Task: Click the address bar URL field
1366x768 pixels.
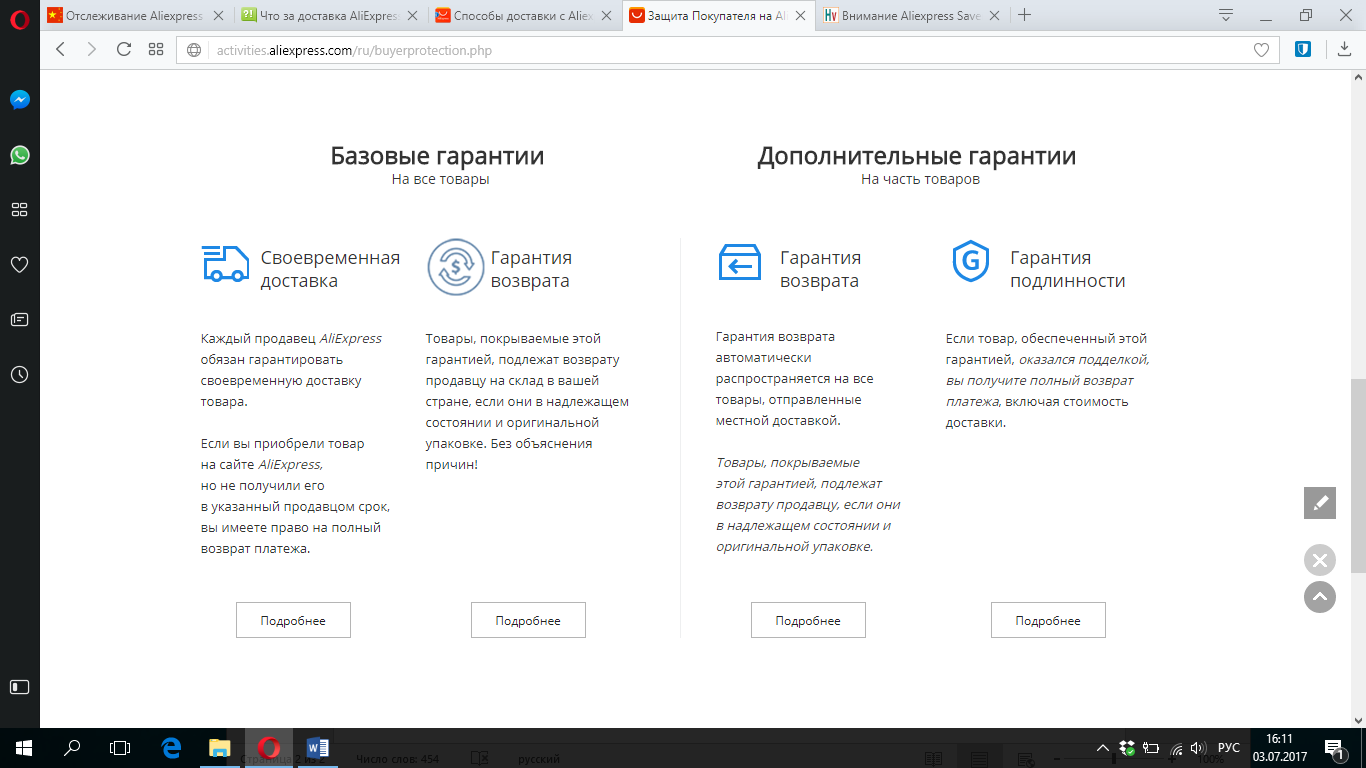Action: [x=700, y=50]
